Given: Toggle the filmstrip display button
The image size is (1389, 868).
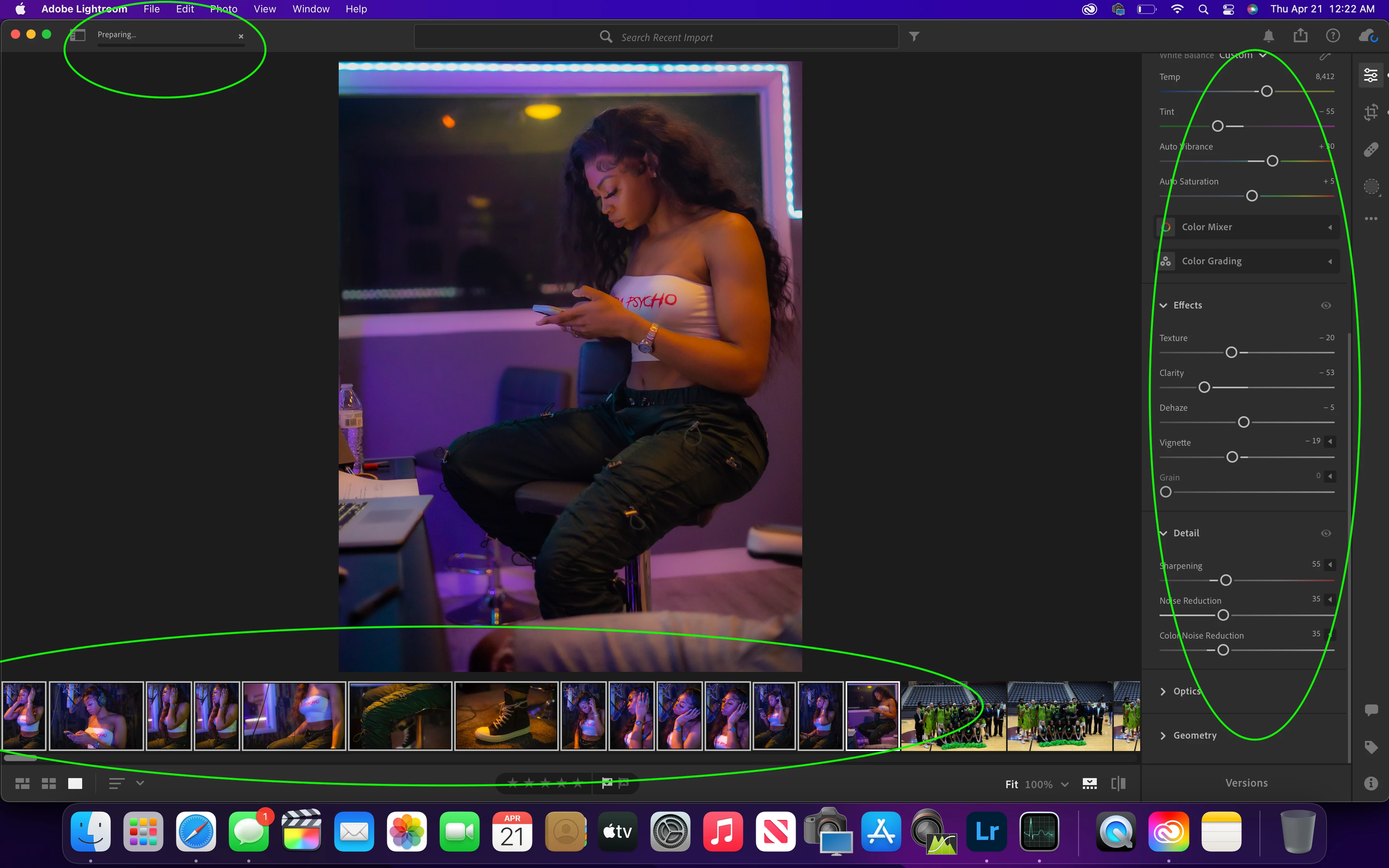Looking at the screenshot, I should pos(1089,784).
